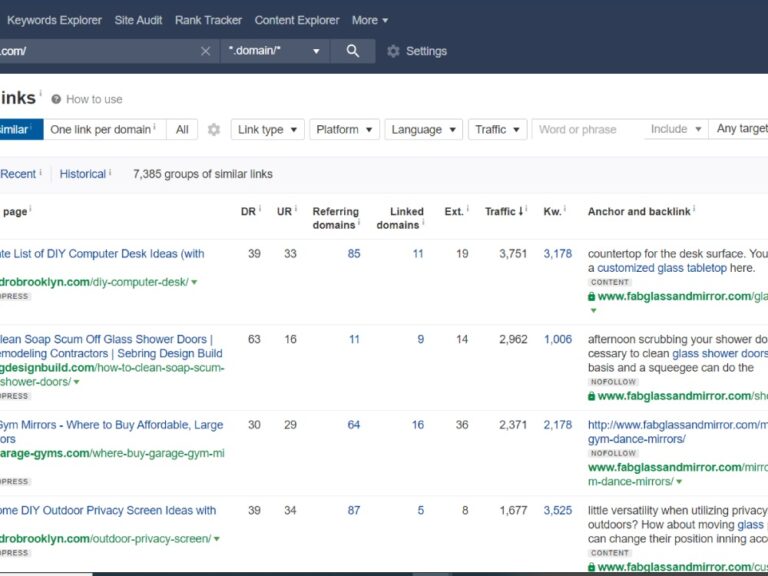
Task: Click the glass shower doors anchor link
Action: pos(720,353)
